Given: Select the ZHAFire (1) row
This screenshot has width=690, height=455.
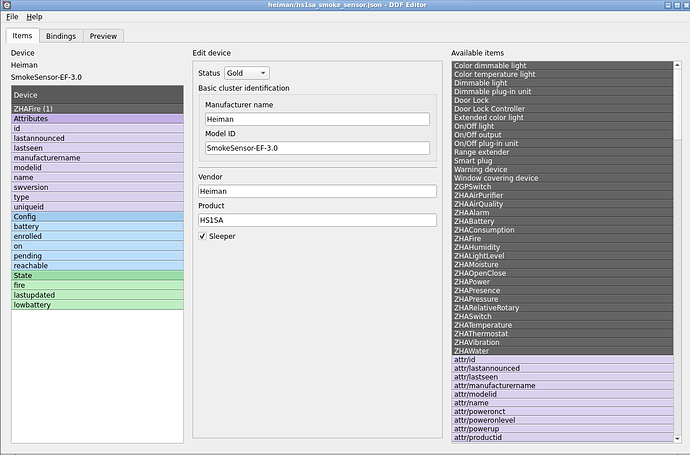Looking at the screenshot, I should (97, 109).
